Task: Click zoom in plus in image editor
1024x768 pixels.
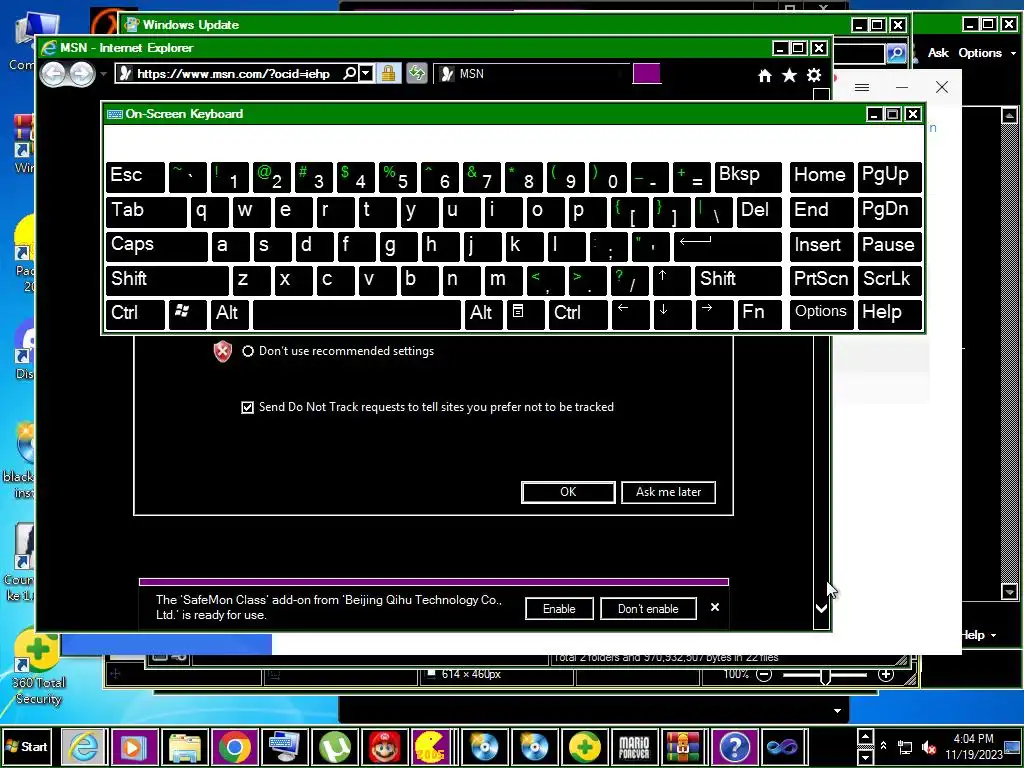Action: click(886, 675)
